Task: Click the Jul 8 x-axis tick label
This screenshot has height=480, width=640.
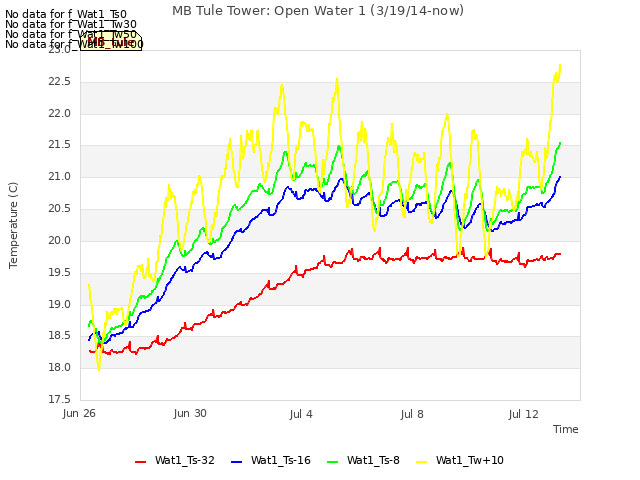Action: pyautogui.click(x=412, y=414)
